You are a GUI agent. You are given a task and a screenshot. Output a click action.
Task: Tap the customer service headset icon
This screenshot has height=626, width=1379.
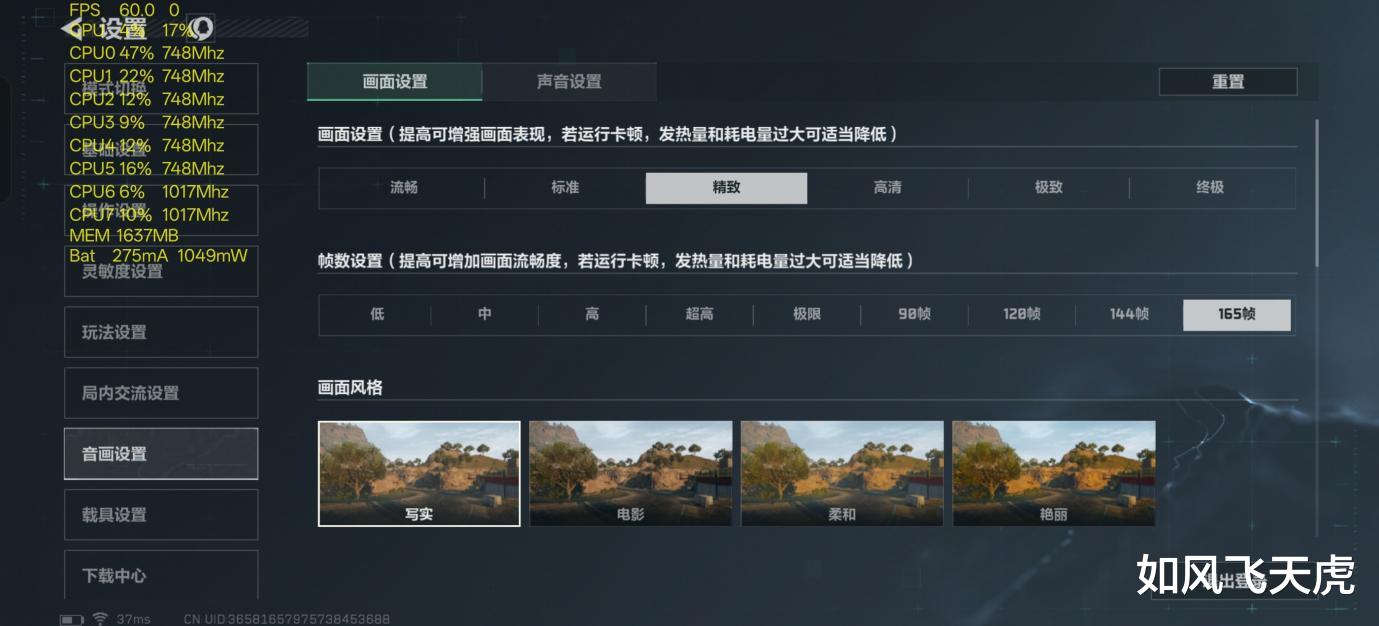(201, 28)
